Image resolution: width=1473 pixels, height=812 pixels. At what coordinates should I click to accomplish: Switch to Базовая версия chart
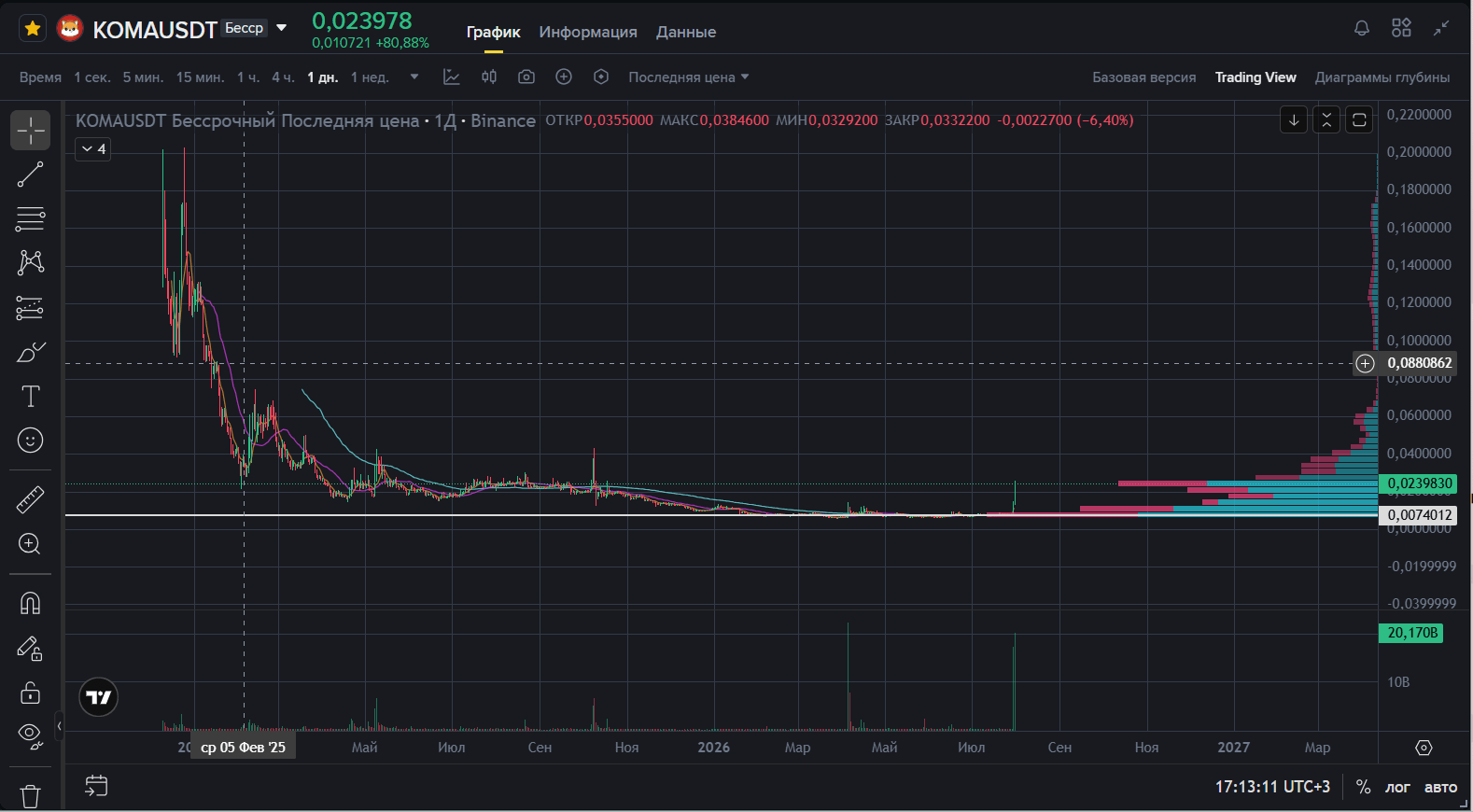(x=1144, y=77)
